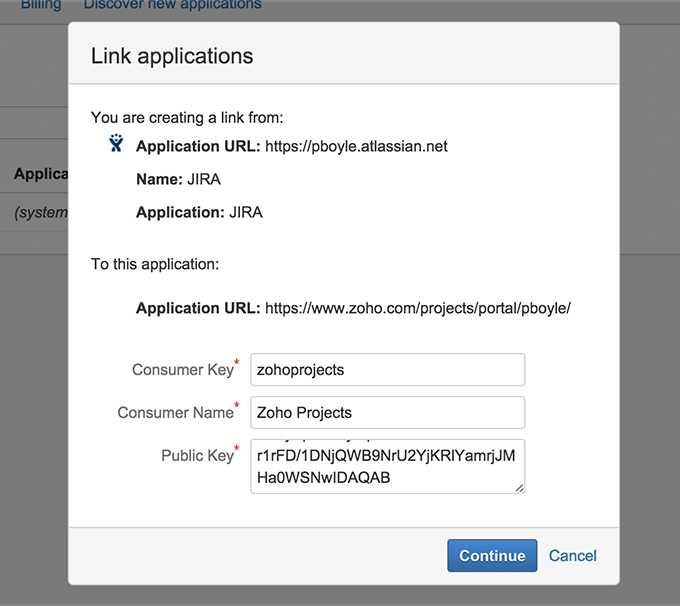Click into the Consumer Name field
Viewport: 680px width, 606px height.
coord(387,412)
